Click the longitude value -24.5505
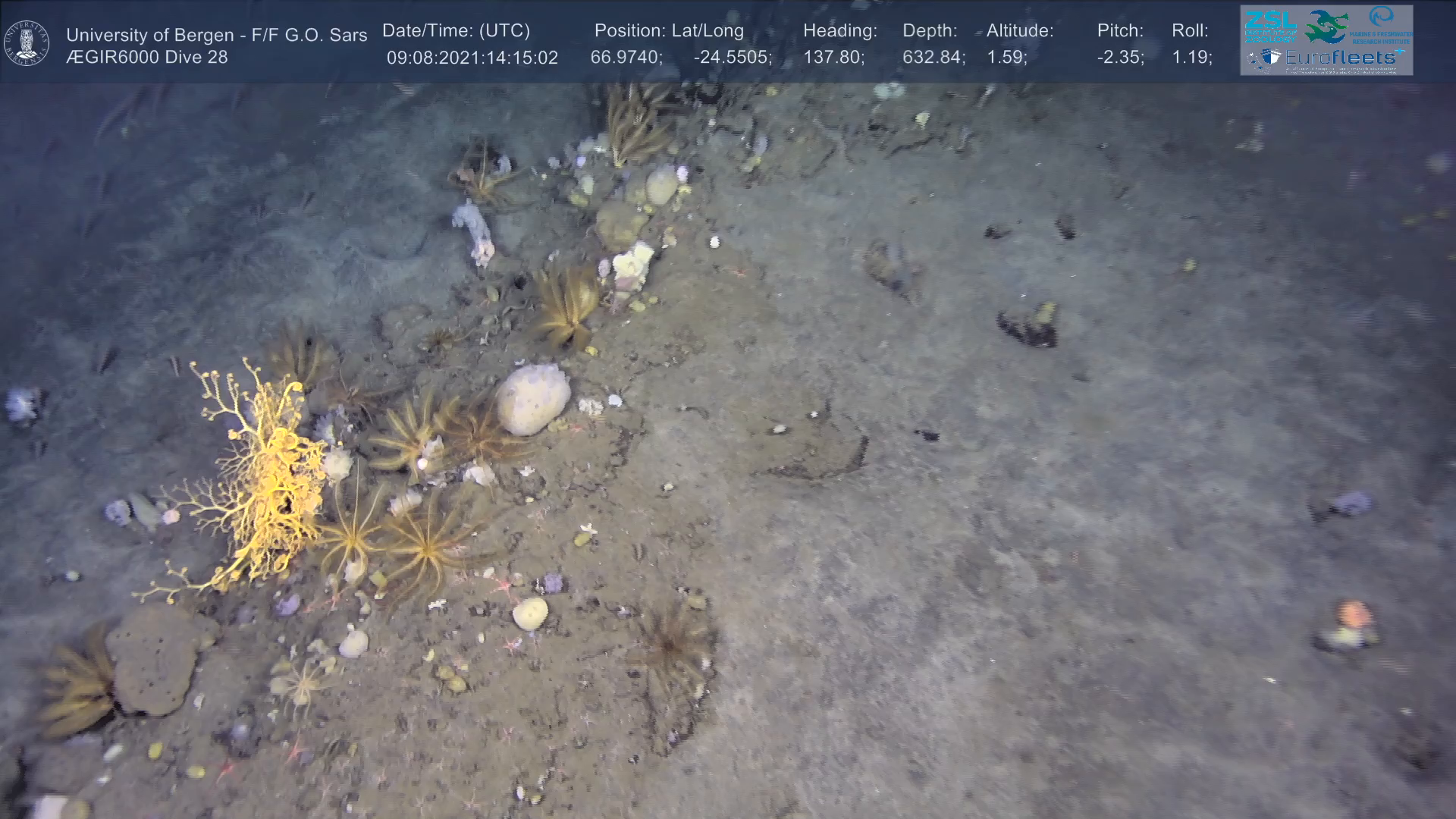 pos(732,58)
